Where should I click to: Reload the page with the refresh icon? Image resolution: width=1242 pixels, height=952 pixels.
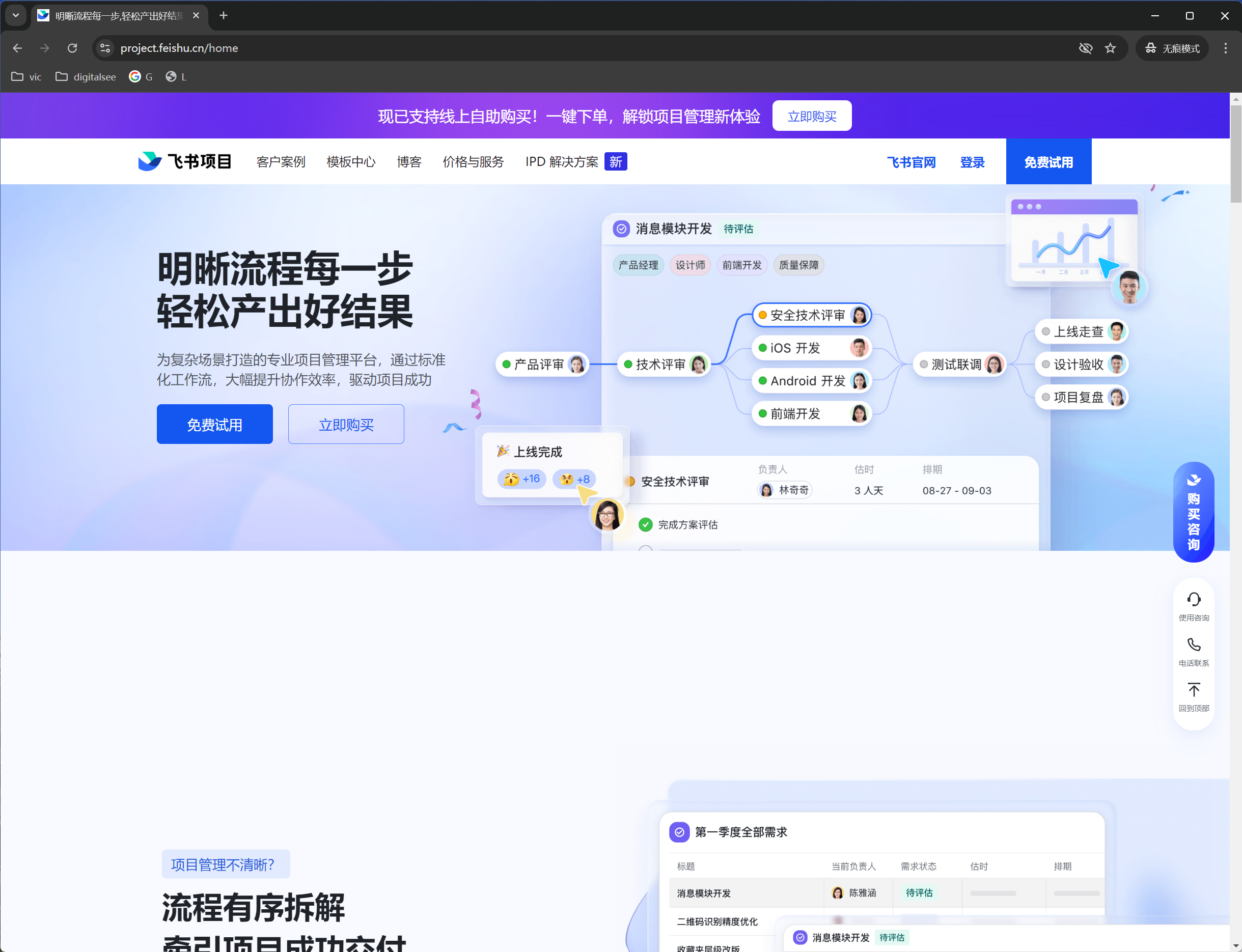point(72,48)
